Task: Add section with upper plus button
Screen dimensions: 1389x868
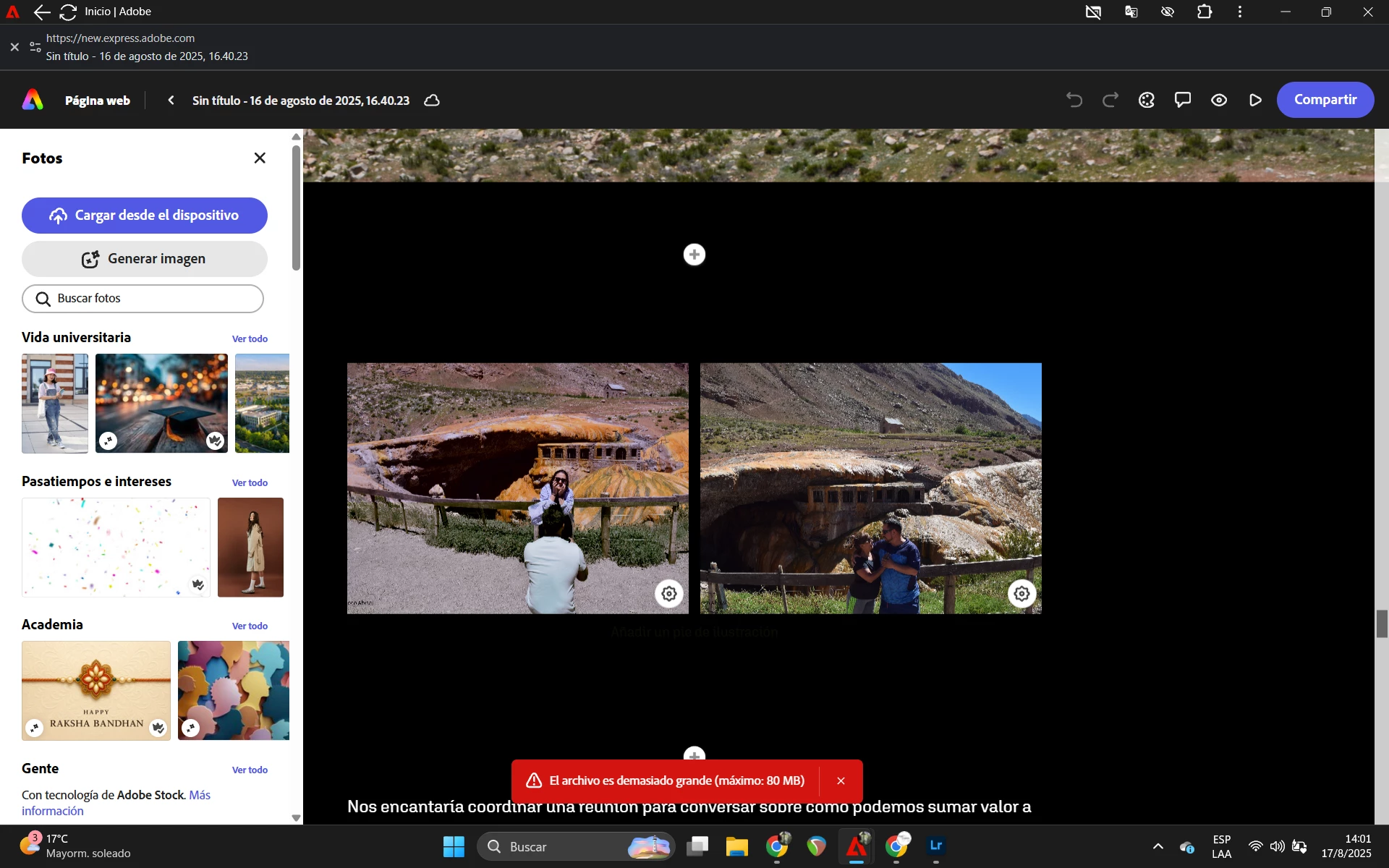Action: point(694,255)
